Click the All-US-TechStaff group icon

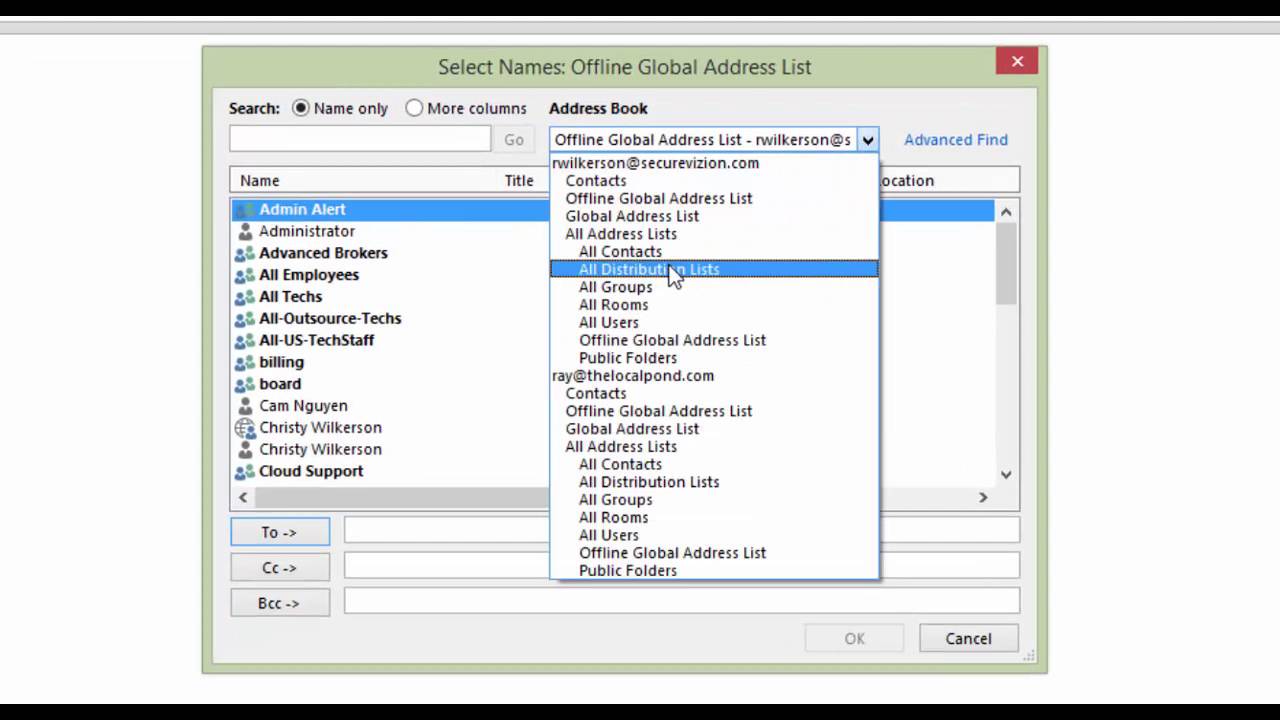pyautogui.click(x=244, y=340)
